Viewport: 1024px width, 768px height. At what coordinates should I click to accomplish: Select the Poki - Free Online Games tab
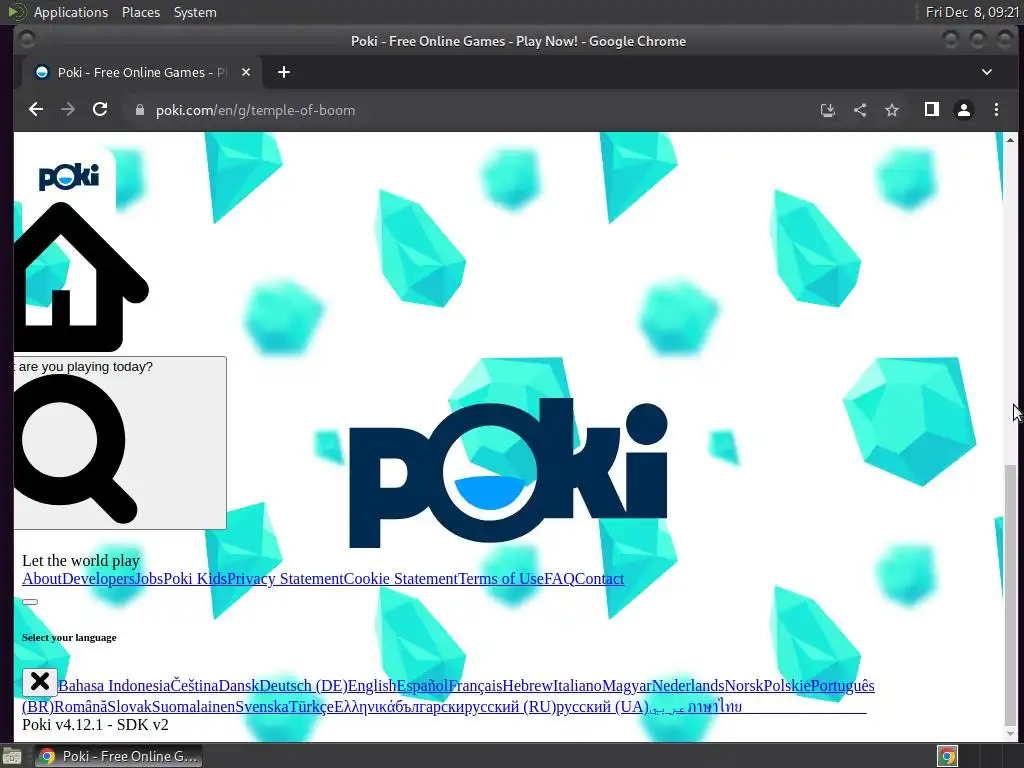pyautogui.click(x=141, y=72)
